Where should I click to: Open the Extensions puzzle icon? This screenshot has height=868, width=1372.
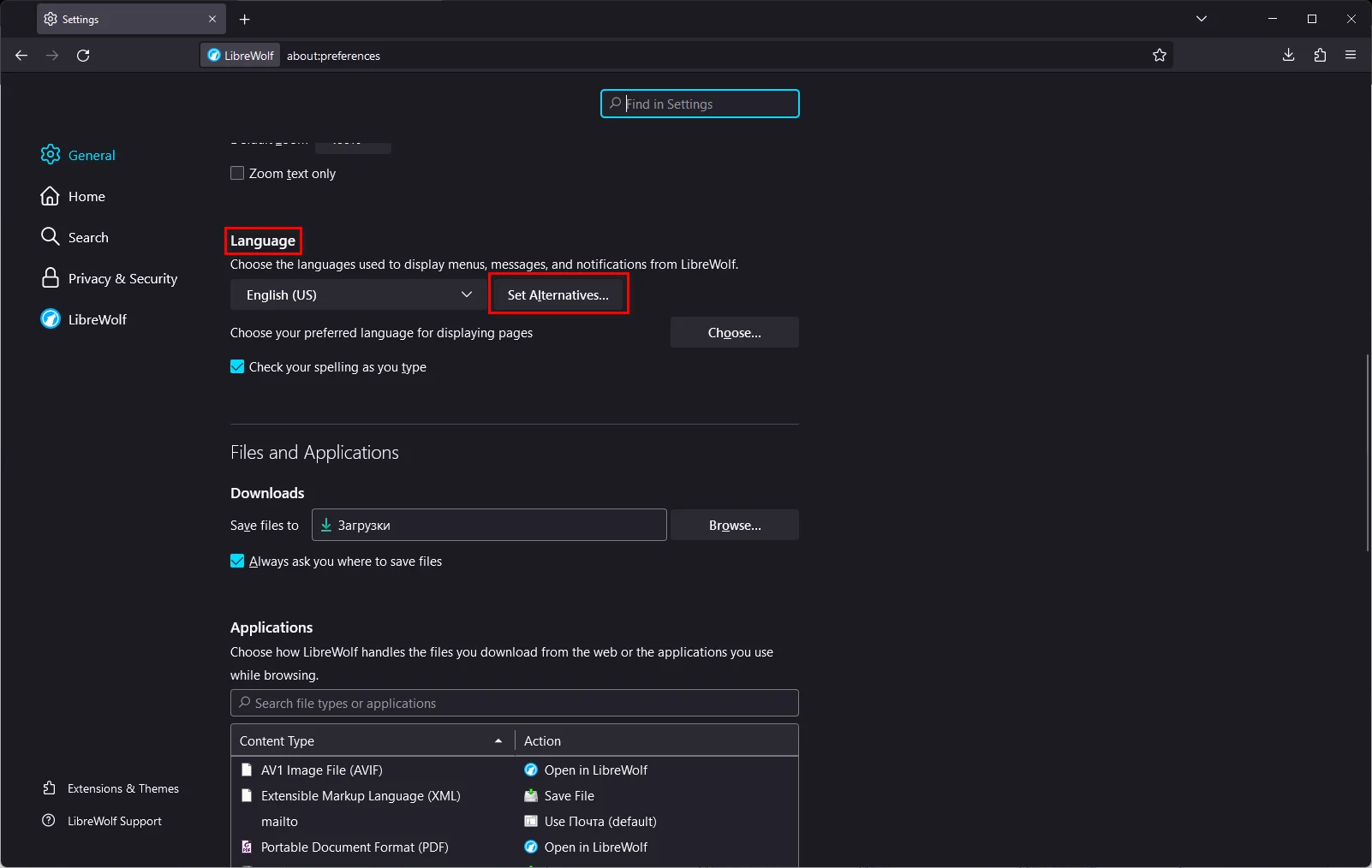(x=1320, y=56)
